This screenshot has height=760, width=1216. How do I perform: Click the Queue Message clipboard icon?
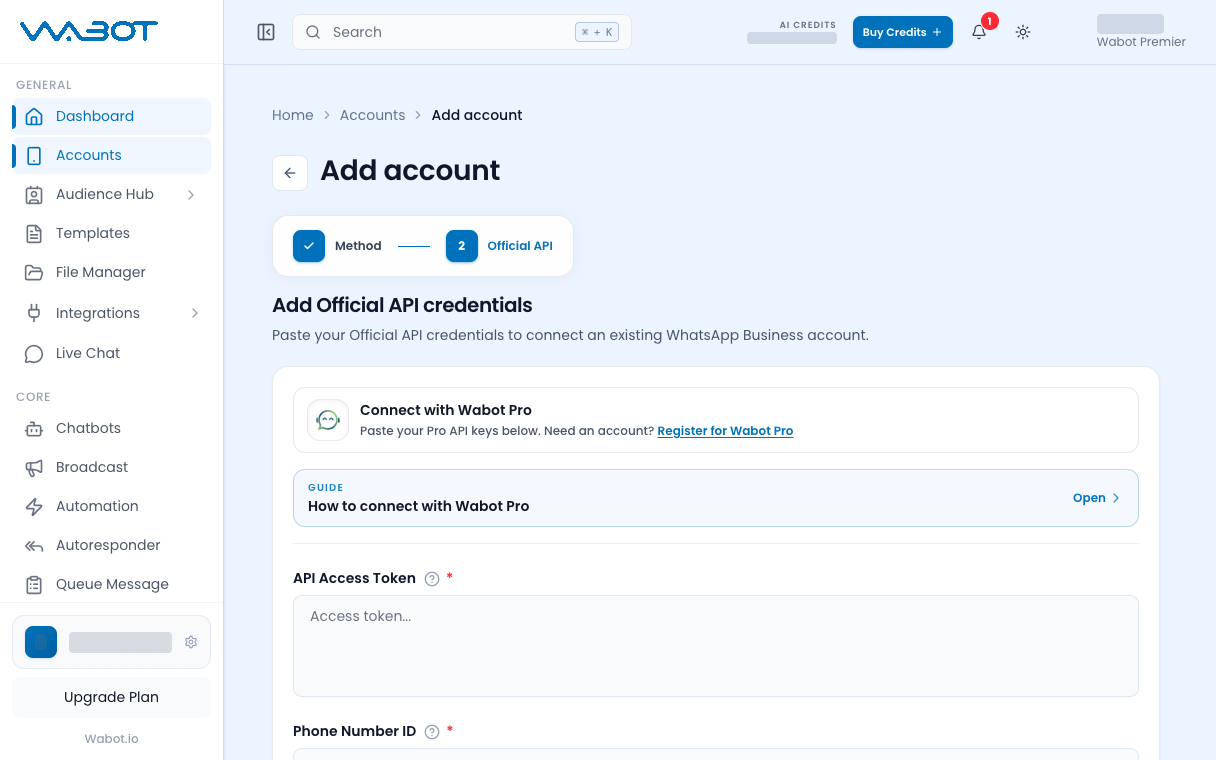coord(34,584)
